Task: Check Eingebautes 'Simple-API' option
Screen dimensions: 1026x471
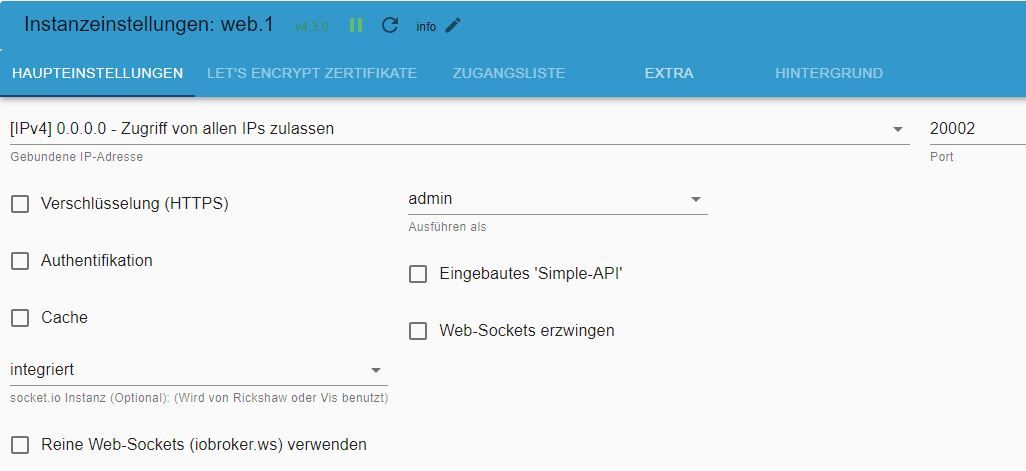Action: pyautogui.click(x=418, y=274)
